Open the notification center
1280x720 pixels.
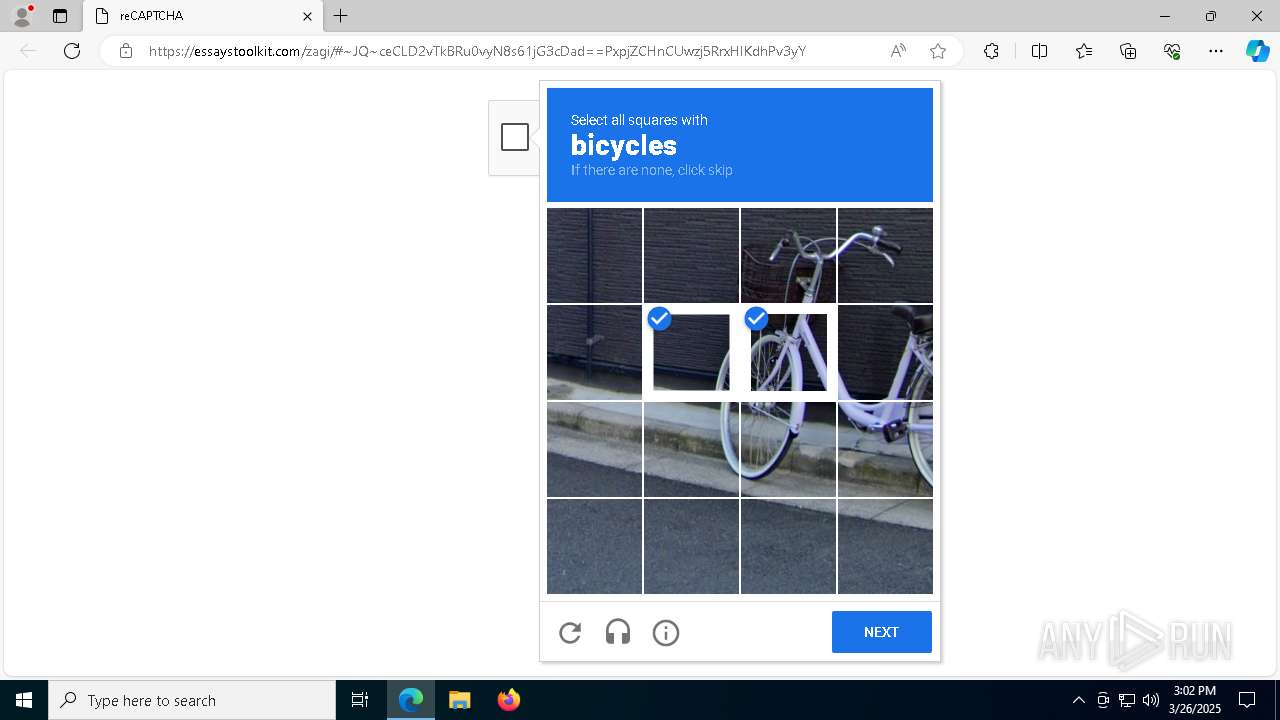(1247, 700)
